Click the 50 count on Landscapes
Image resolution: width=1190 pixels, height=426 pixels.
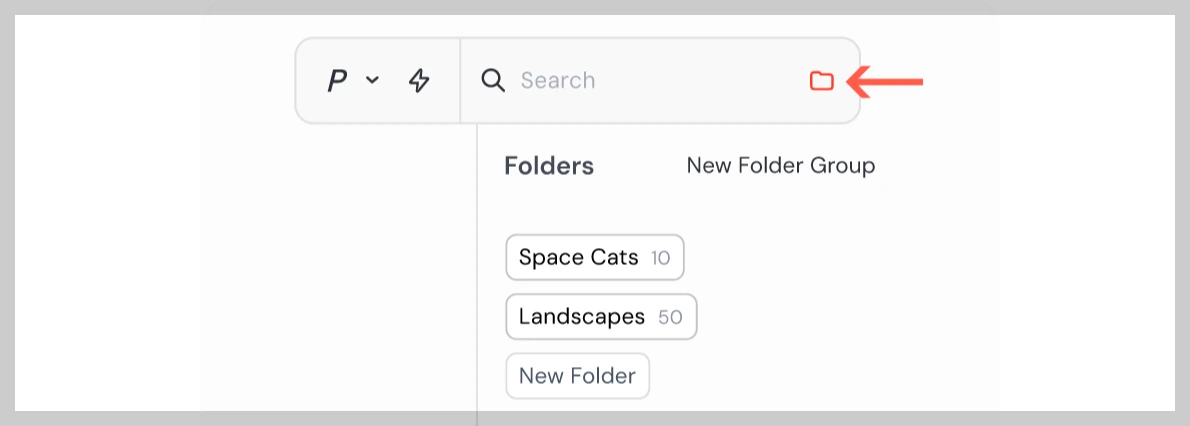click(670, 317)
